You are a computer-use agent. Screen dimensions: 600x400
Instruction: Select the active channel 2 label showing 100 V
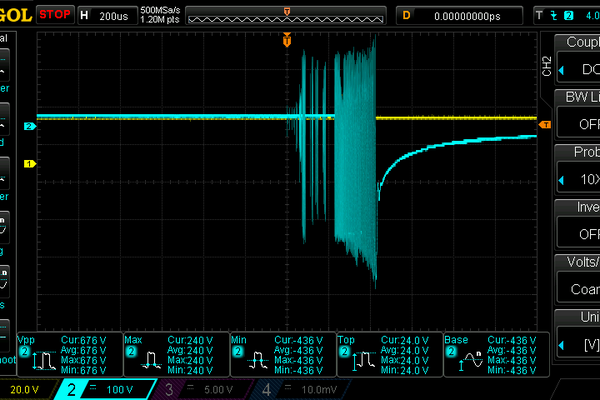tap(105, 390)
